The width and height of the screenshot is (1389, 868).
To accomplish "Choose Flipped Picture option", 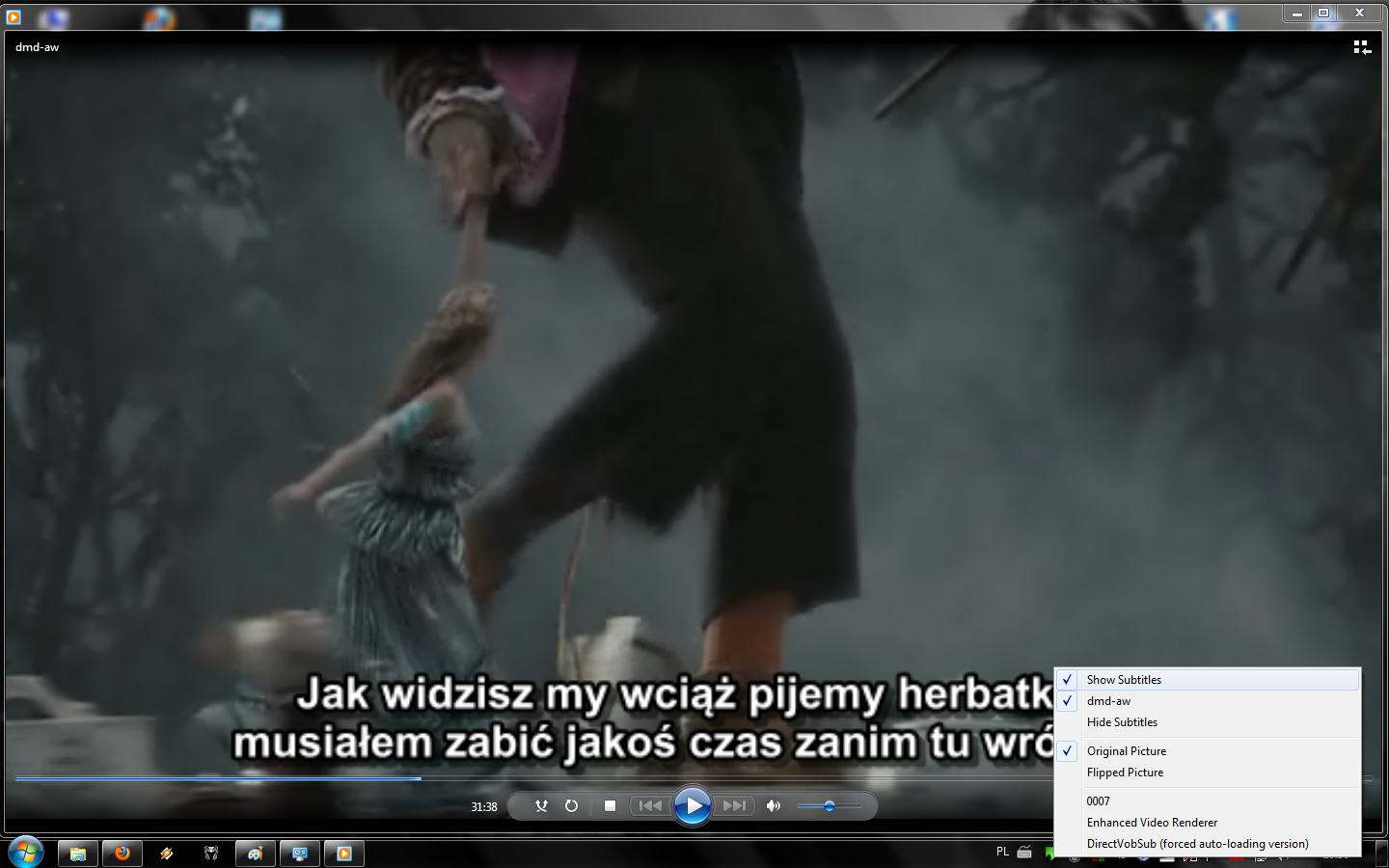I will pyautogui.click(x=1208, y=773).
